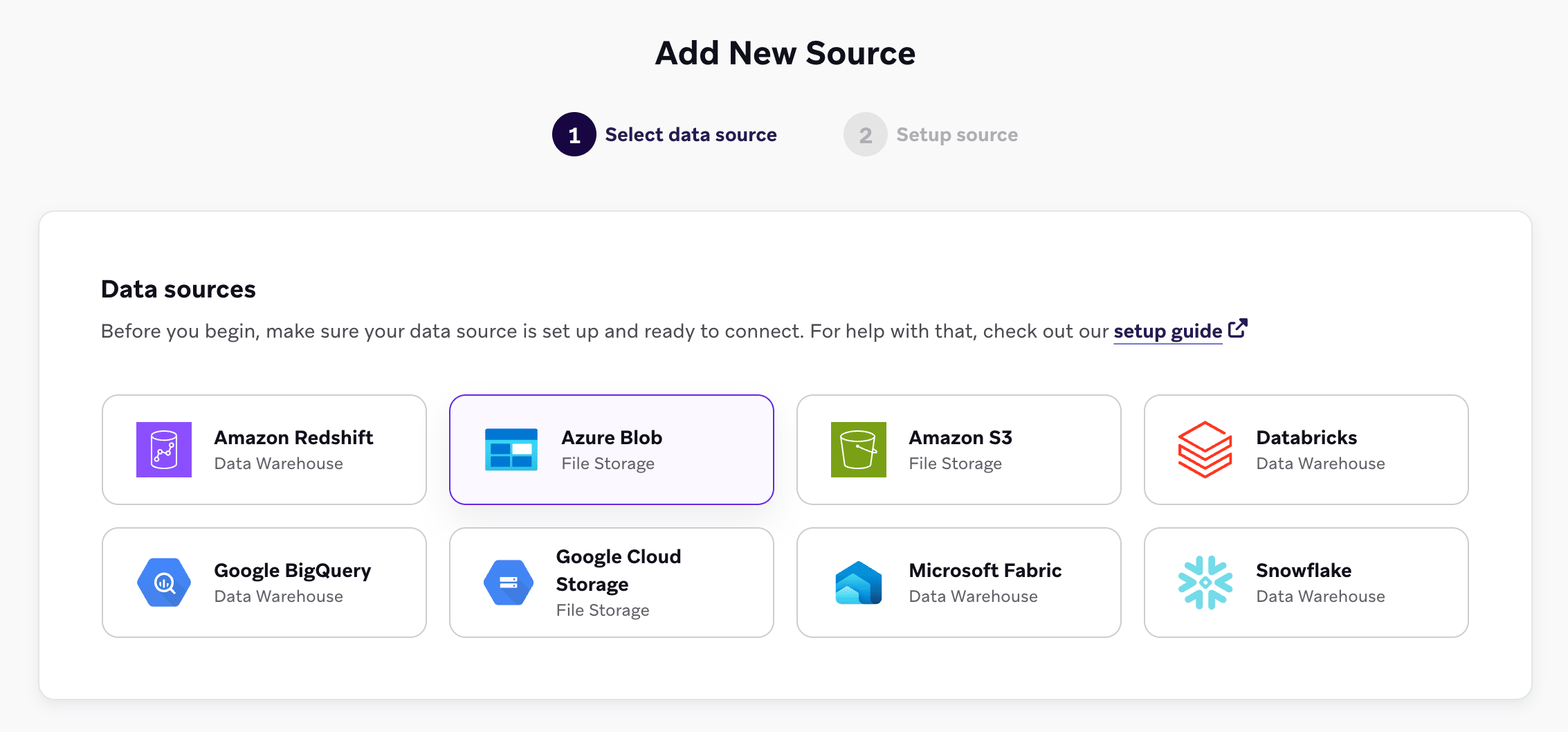Click the Add New Source heading
The width and height of the screenshot is (1568, 732).
point(785,53)
